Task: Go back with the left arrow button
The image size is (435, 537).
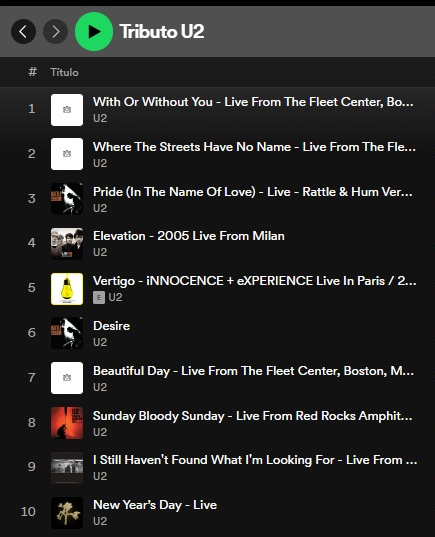Action: point(23,32)
